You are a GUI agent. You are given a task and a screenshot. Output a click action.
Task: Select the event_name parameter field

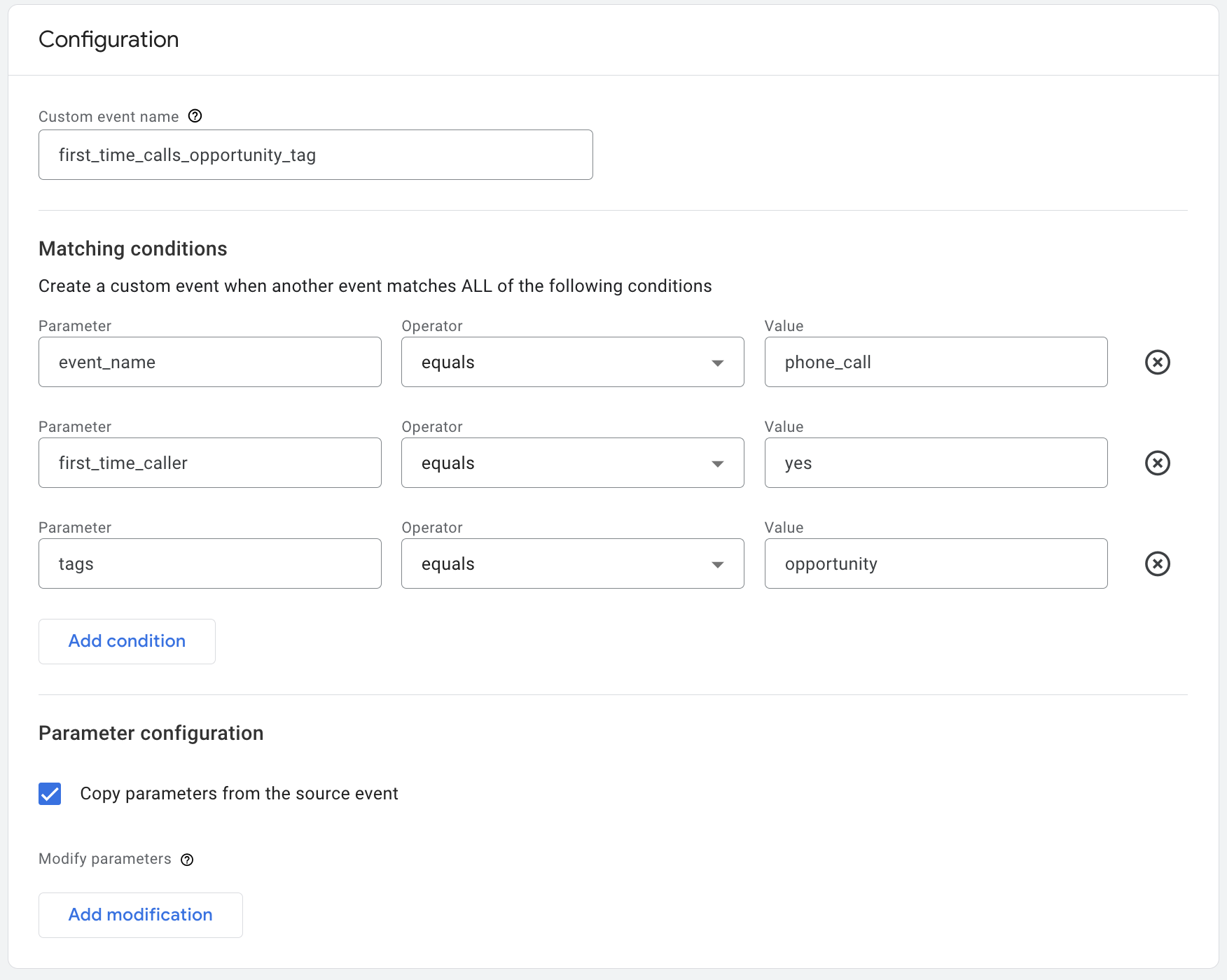(209, 362)
